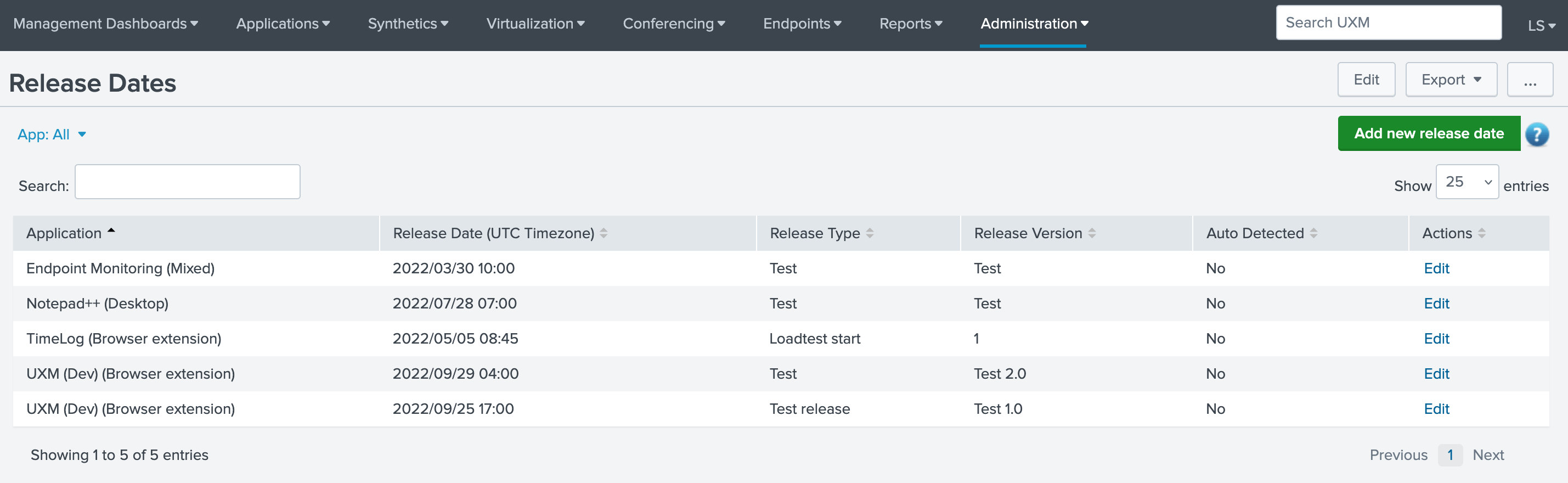This screenshot has width=1568, height=483.
Task: Sort by Release Type column icon
Action: click(x=869, y=233)
